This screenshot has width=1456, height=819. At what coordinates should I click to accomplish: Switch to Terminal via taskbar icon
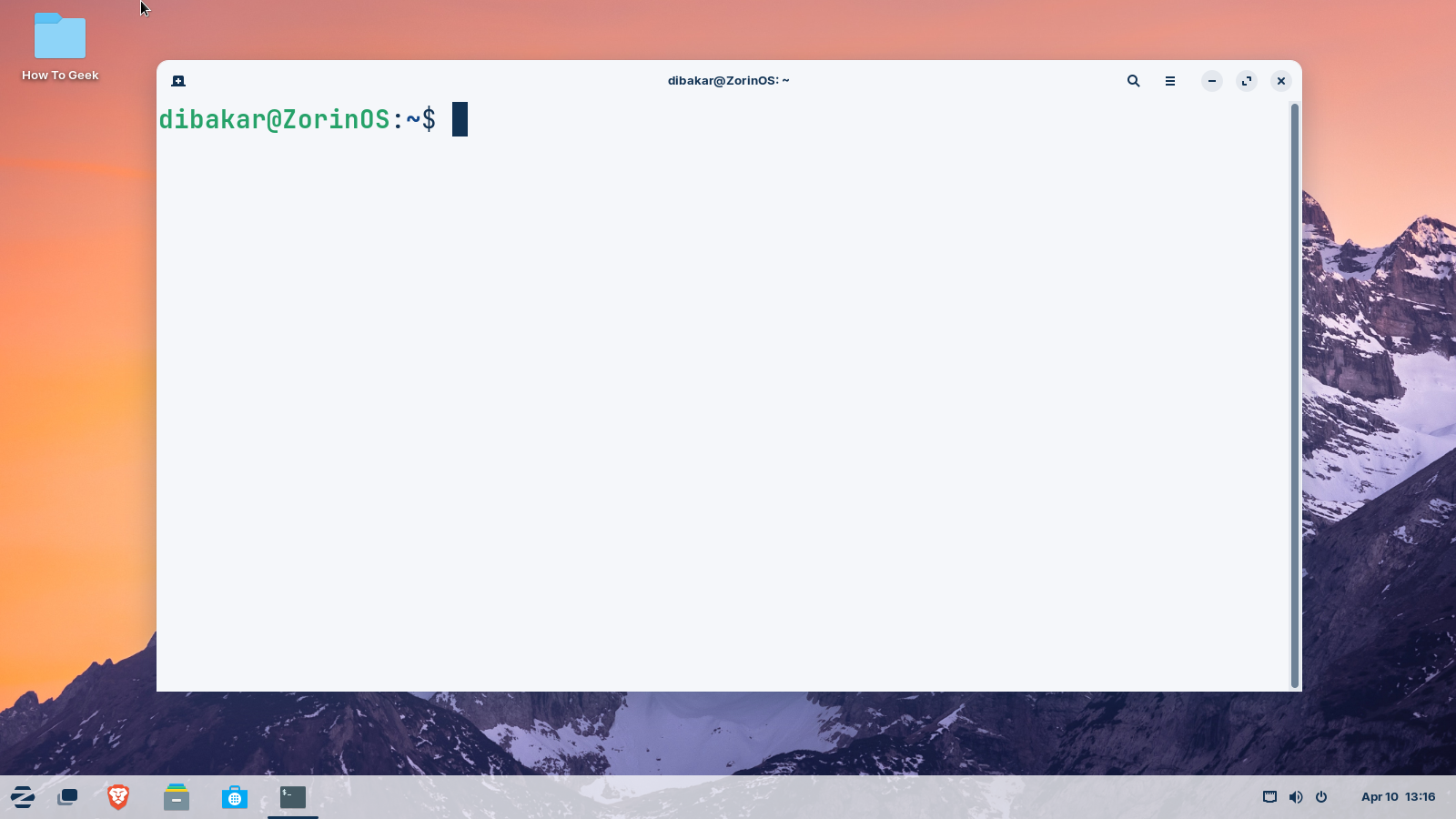293,797
